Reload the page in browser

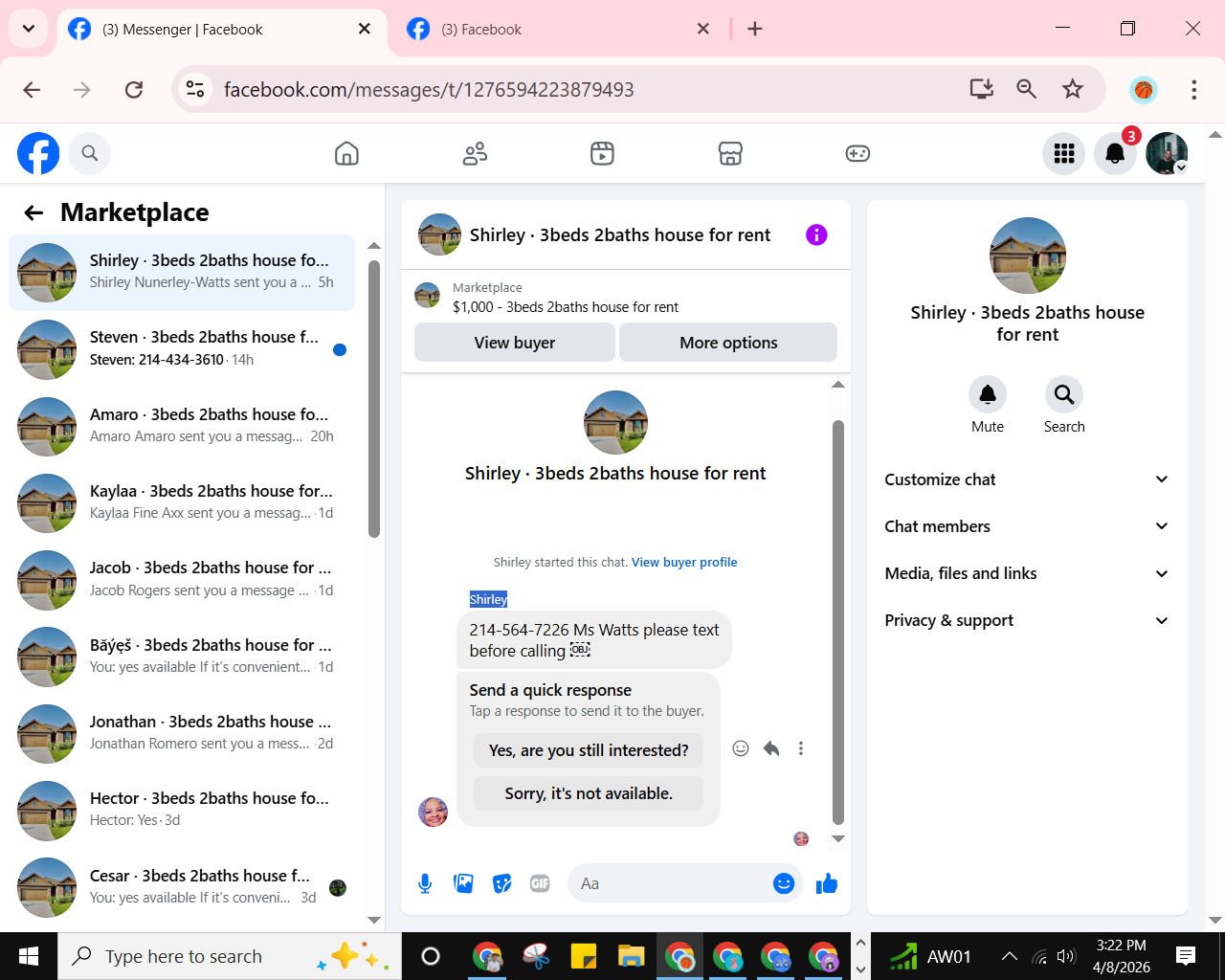[134, 89]
